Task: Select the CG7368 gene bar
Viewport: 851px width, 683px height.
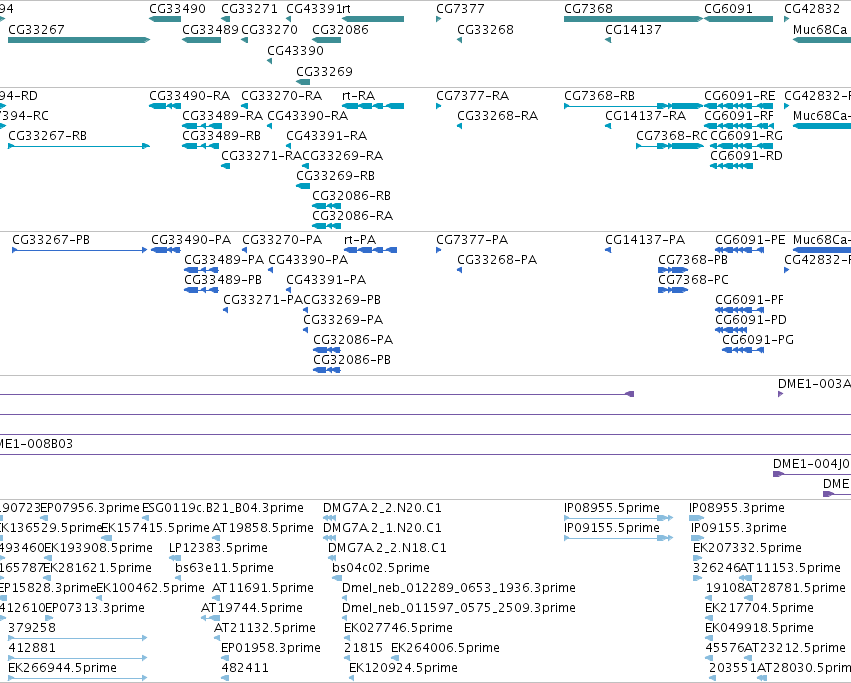Action: 633,19
